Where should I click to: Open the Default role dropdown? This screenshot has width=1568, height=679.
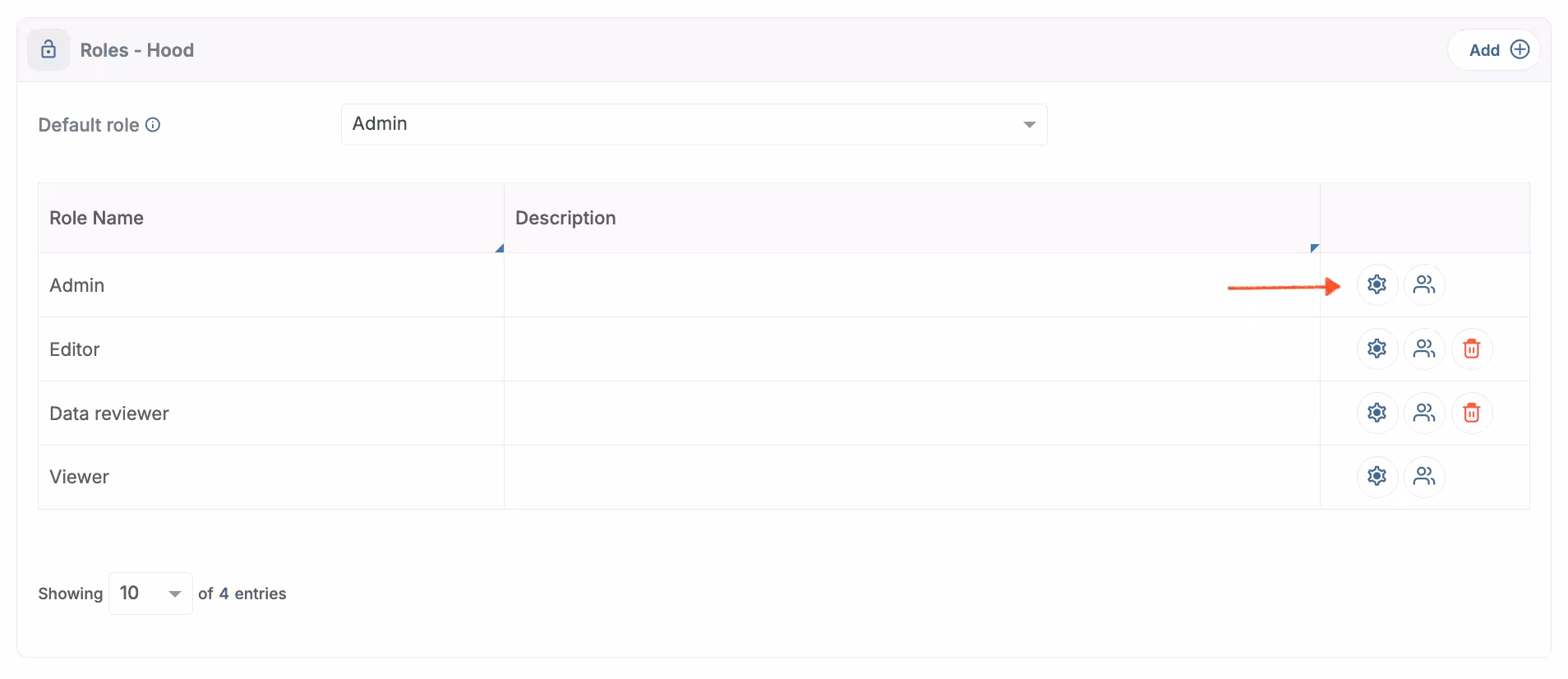(x=694, y=124)
